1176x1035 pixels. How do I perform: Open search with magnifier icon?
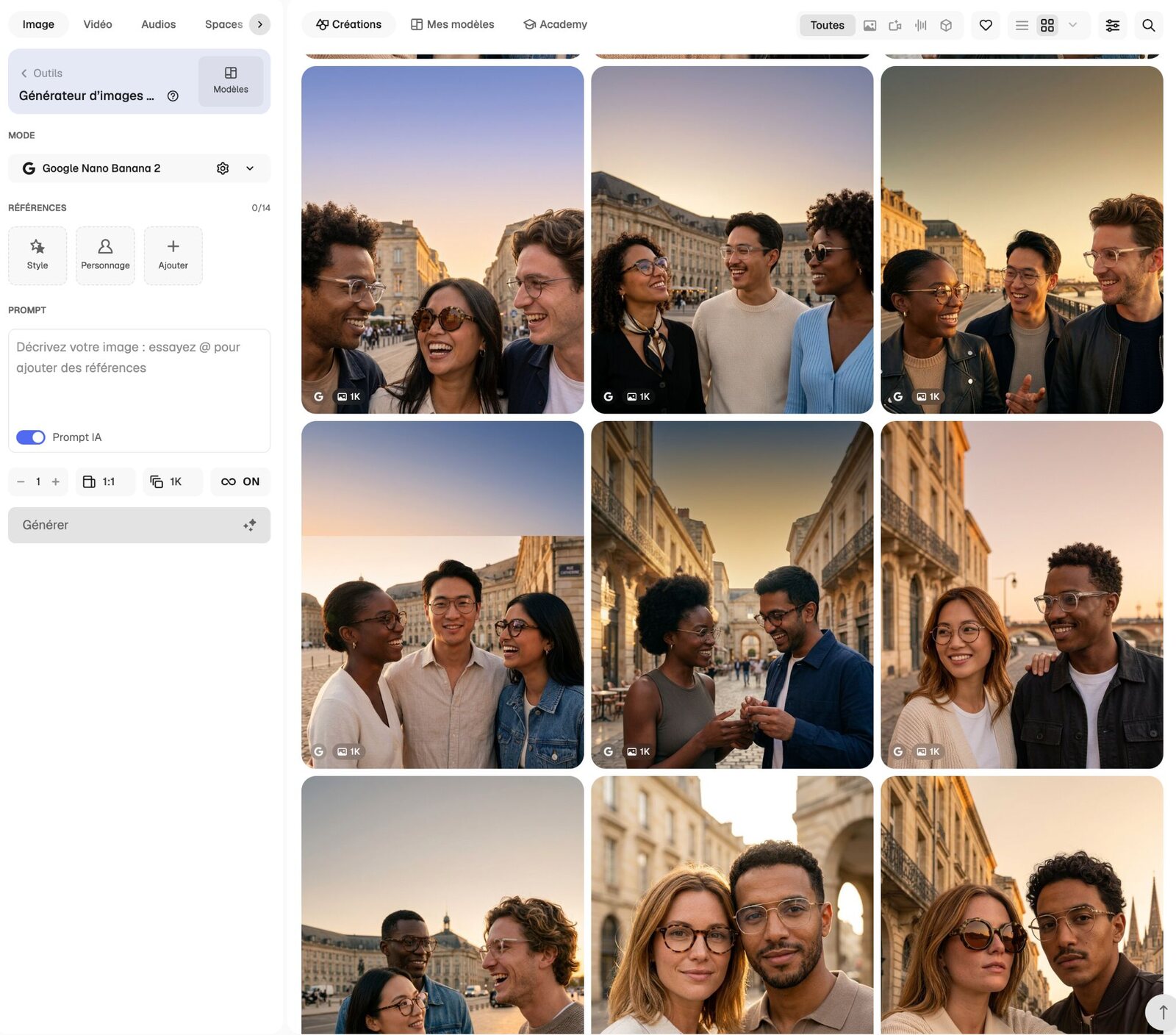(1149, 25)
